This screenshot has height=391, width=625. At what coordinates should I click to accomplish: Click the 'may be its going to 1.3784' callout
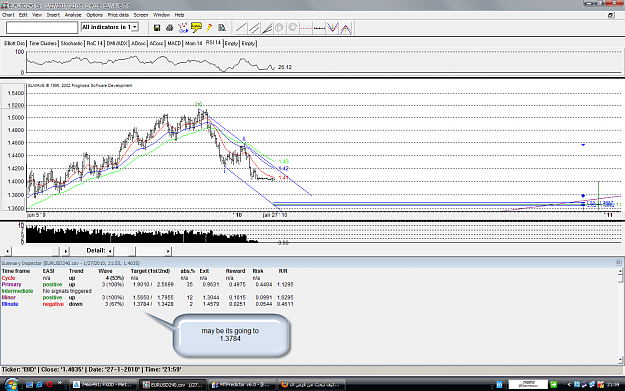coord(231,335)
